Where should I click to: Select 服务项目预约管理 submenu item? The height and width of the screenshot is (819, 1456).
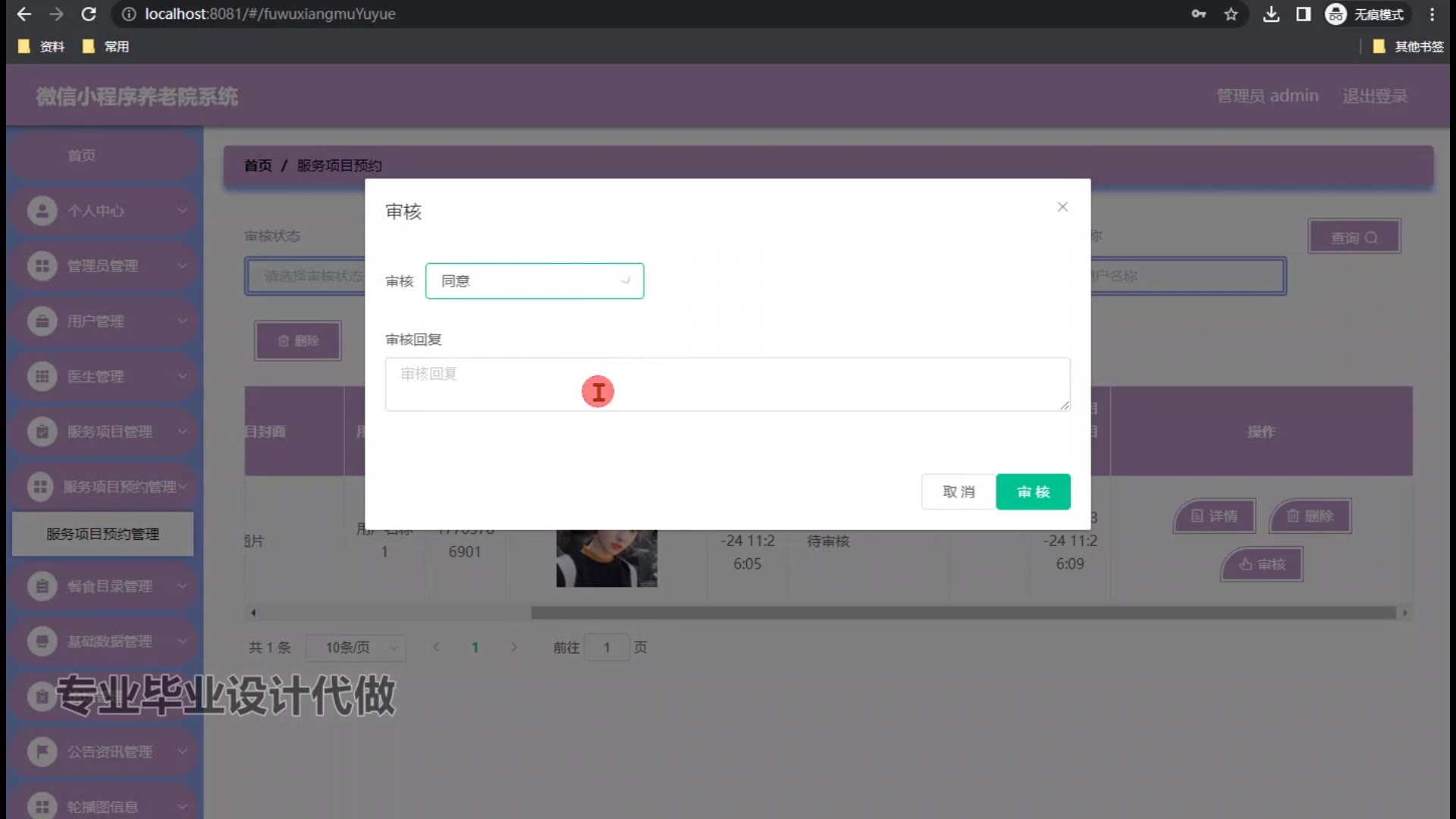(x=102, y=535)
